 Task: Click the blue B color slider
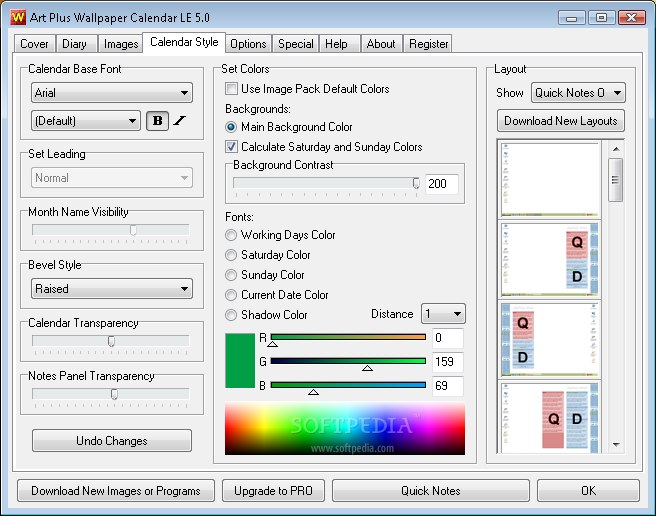pos(348,385)
